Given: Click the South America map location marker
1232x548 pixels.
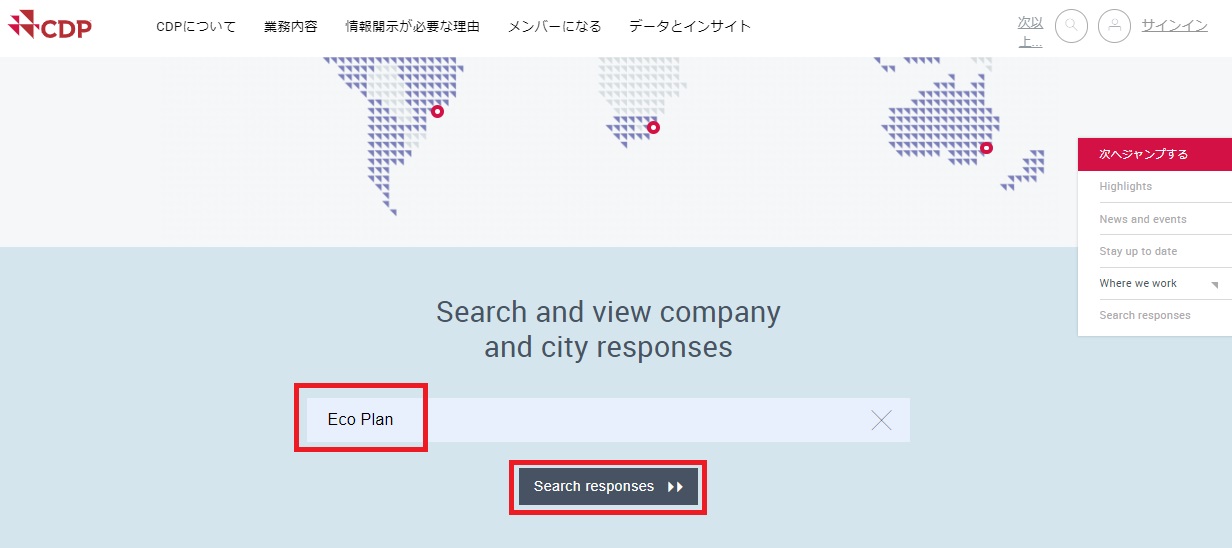Looking at the screenshot, I should pos(437,111).
